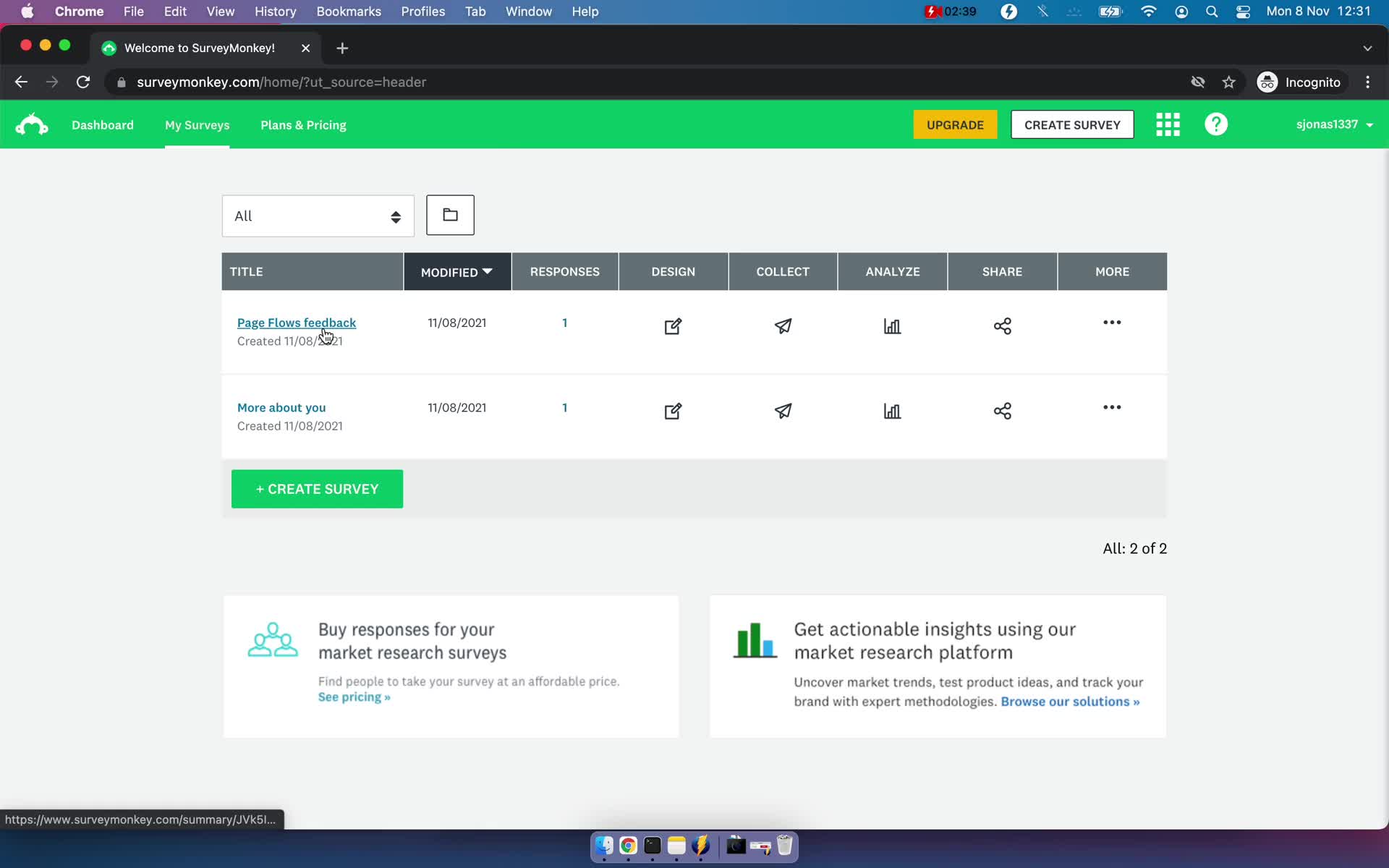
Task: Click green + CREATE SURVEY button
Action: click(317, 489)
